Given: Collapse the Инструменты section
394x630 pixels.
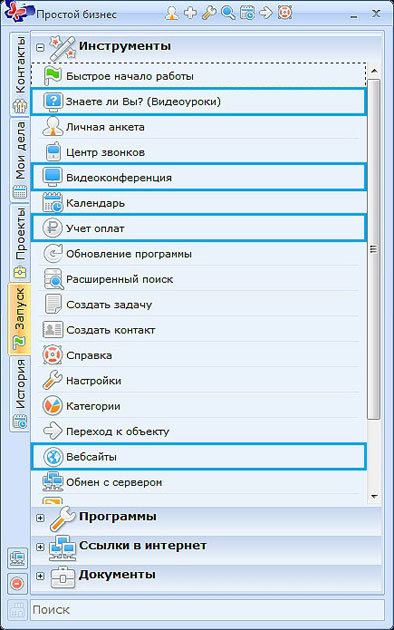Looking at the screenshot, I should tap(40, 47).
